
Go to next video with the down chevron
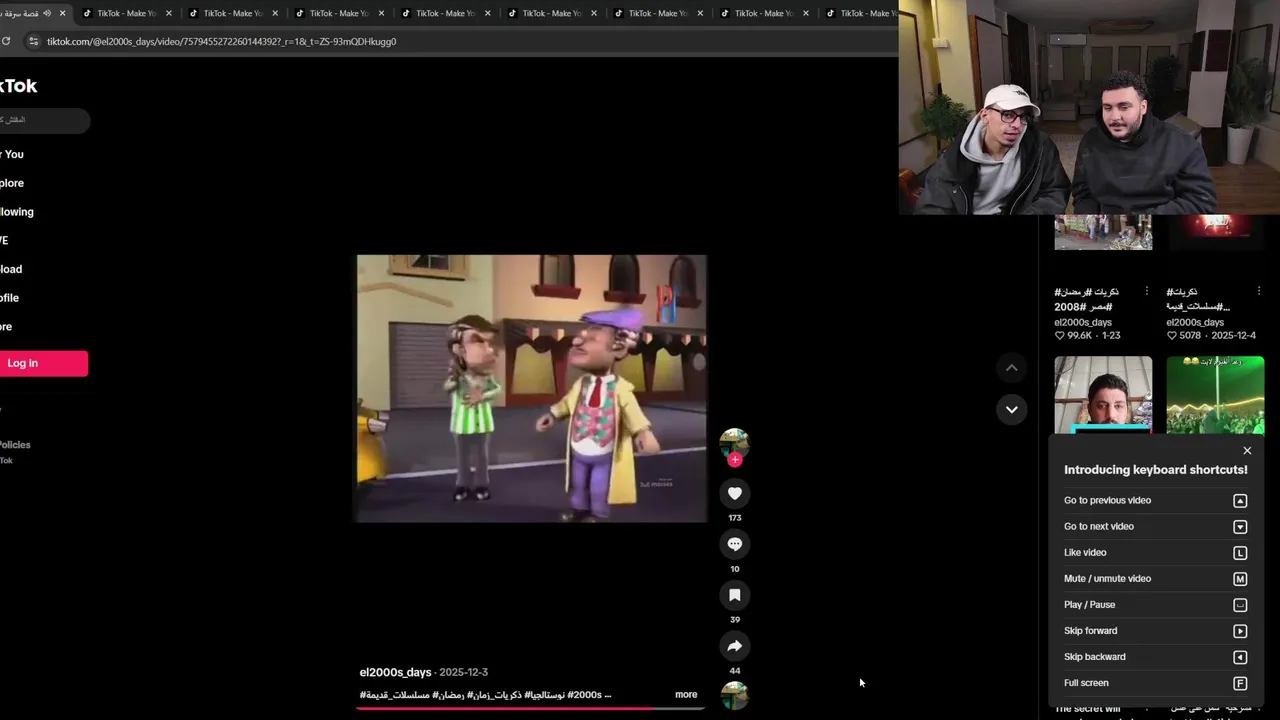click(x=1011, y=409)
